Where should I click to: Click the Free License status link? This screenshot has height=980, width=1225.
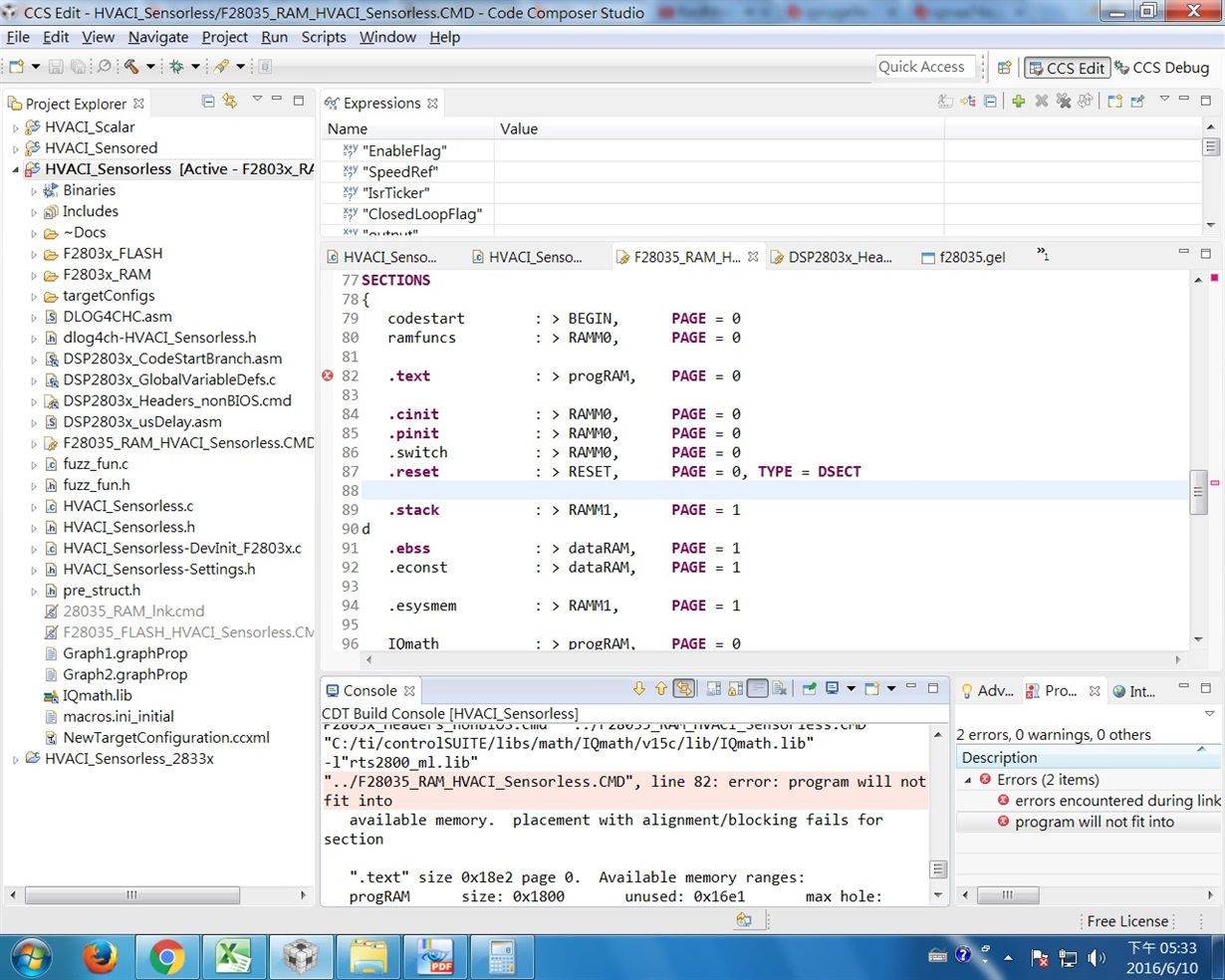[1127, 921]
